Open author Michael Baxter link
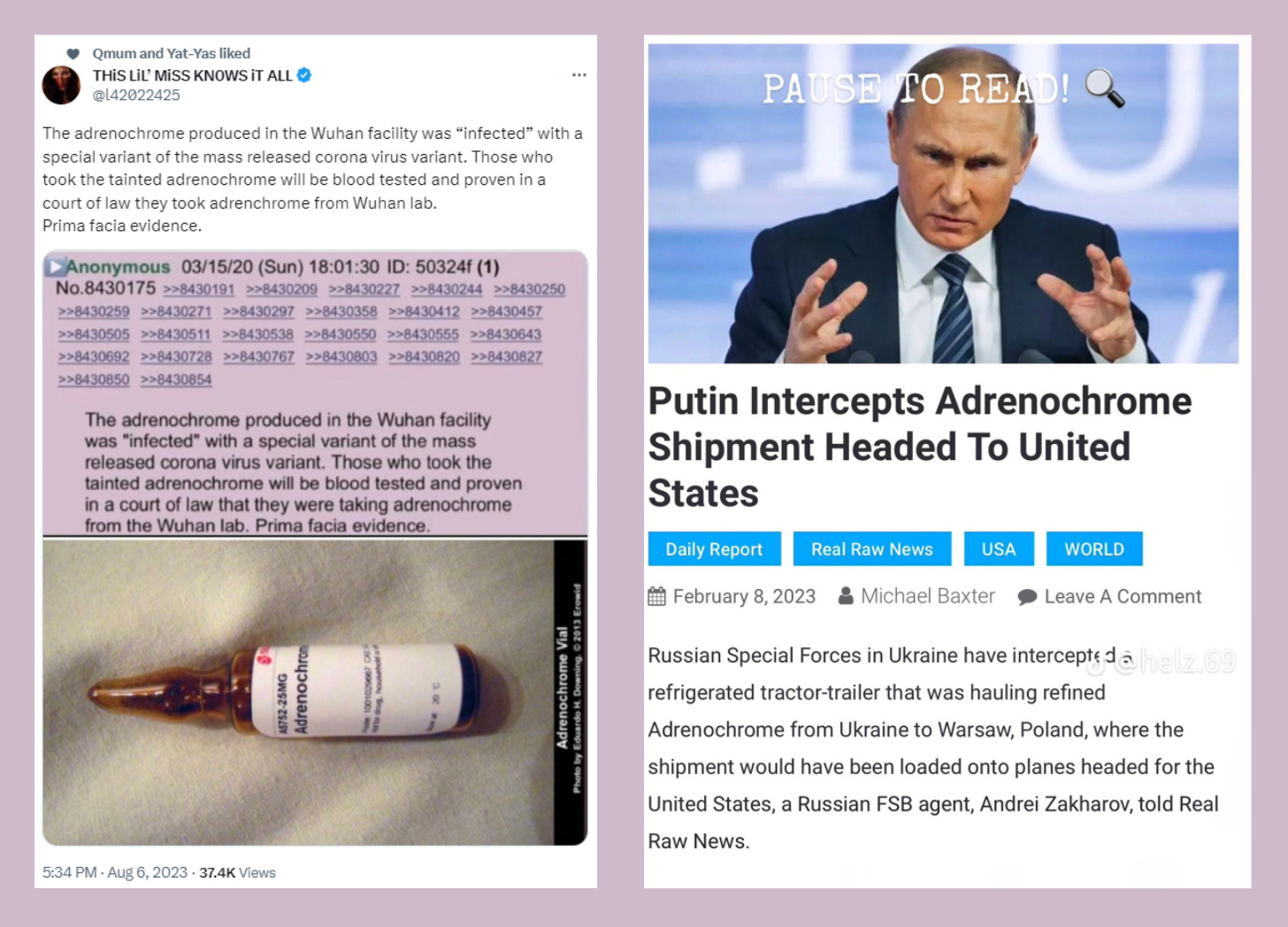Screen dimensions: 1288x927 (x=928, y=596)
